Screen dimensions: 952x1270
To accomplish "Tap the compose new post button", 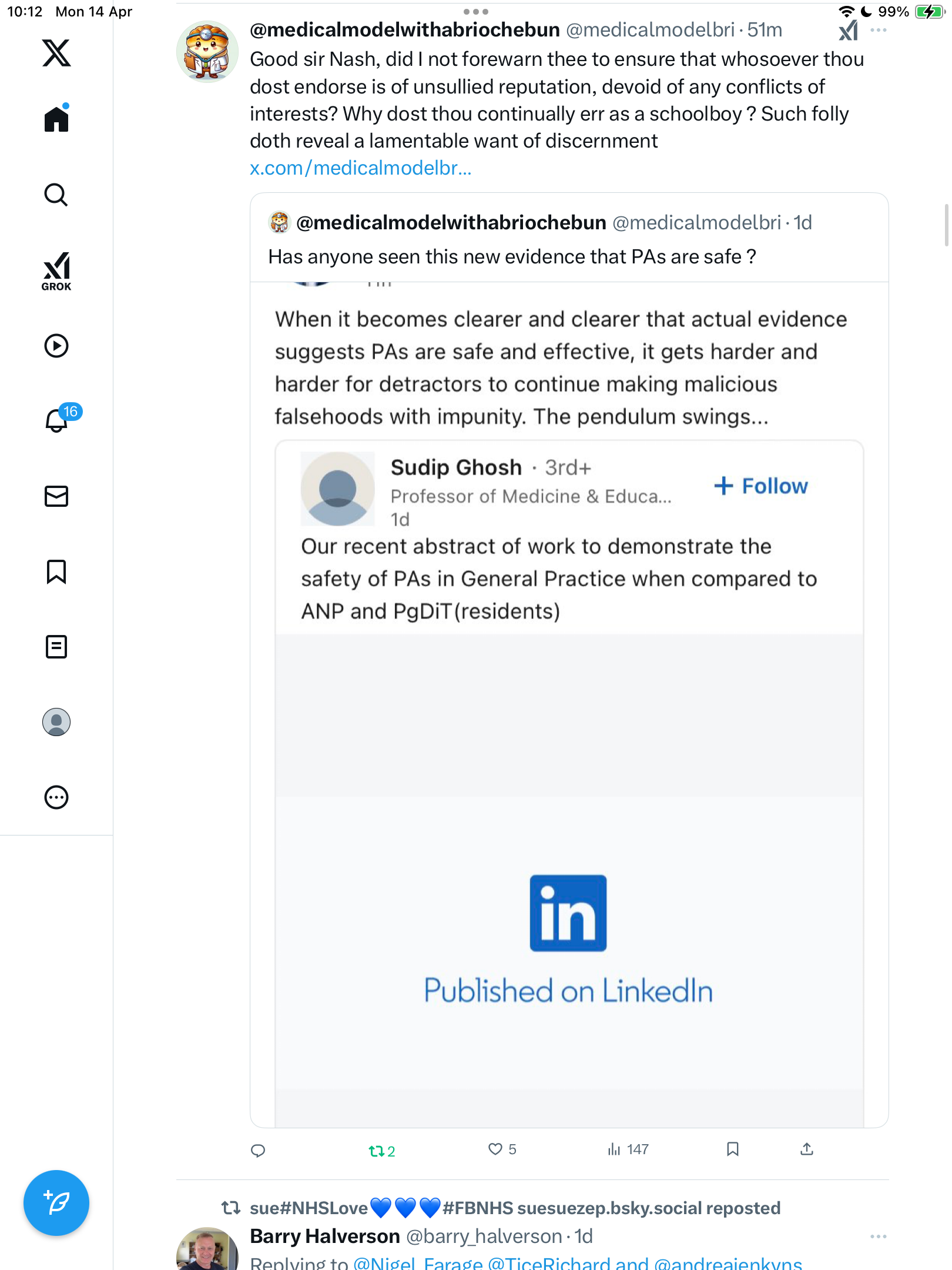I will click(56, 1203).
